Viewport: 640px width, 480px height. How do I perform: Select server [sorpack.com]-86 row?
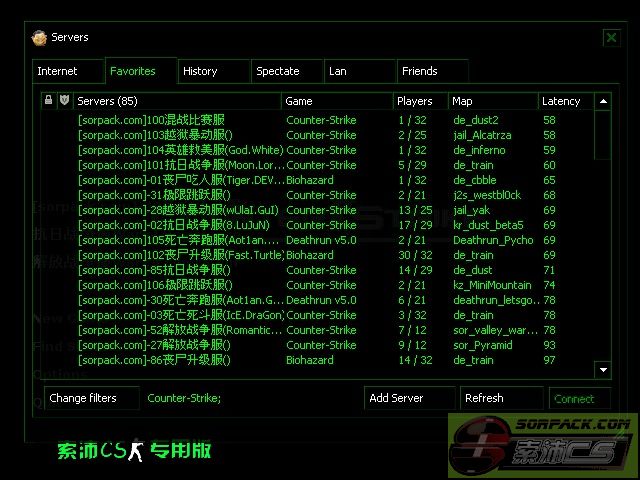[317, 360]
